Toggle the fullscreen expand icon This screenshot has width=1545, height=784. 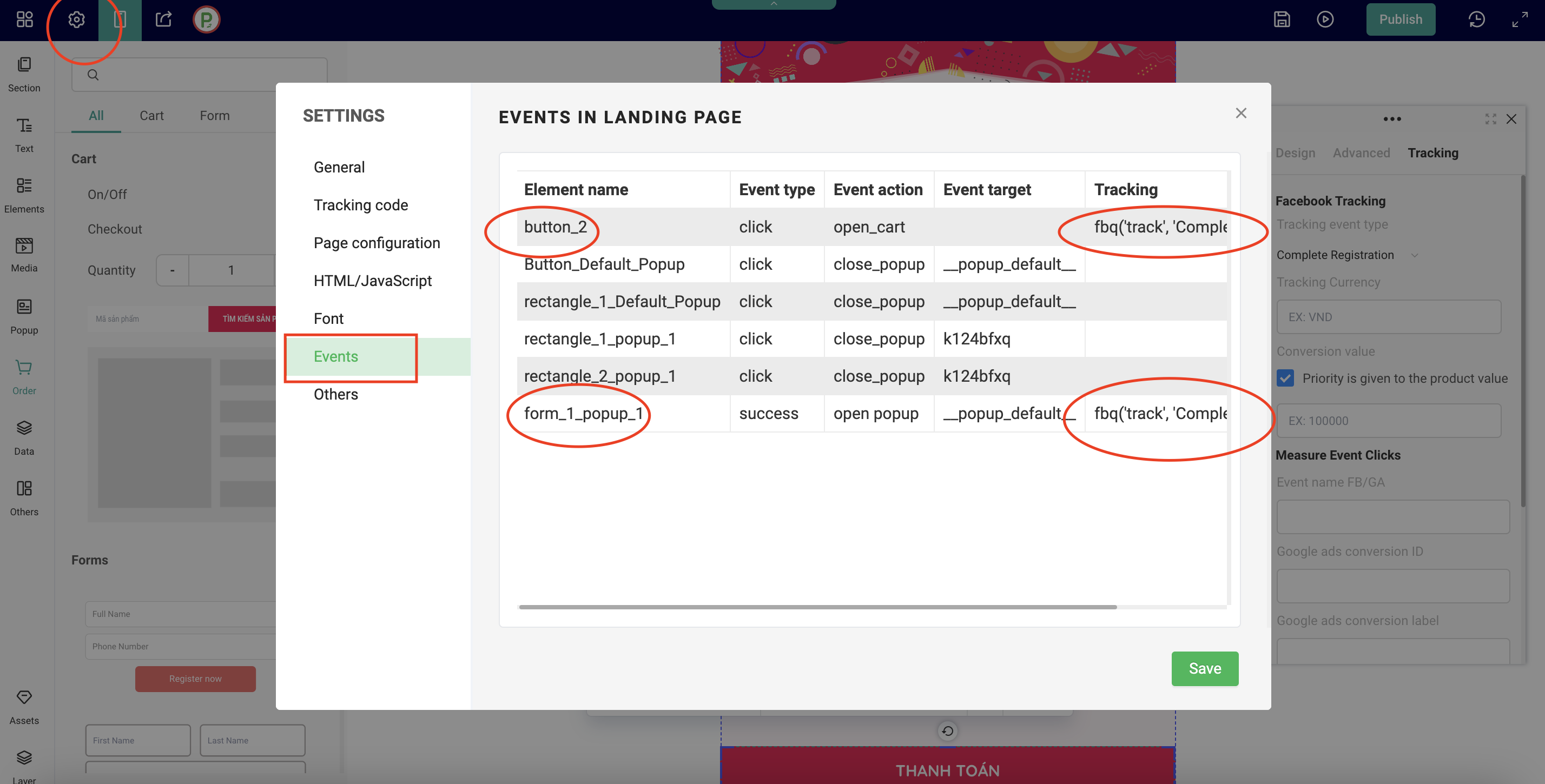1520,19
